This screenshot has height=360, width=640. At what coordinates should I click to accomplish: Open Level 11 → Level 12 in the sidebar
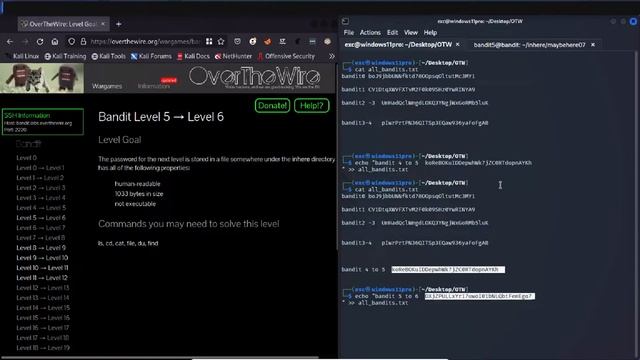click(x=42, y=278)
